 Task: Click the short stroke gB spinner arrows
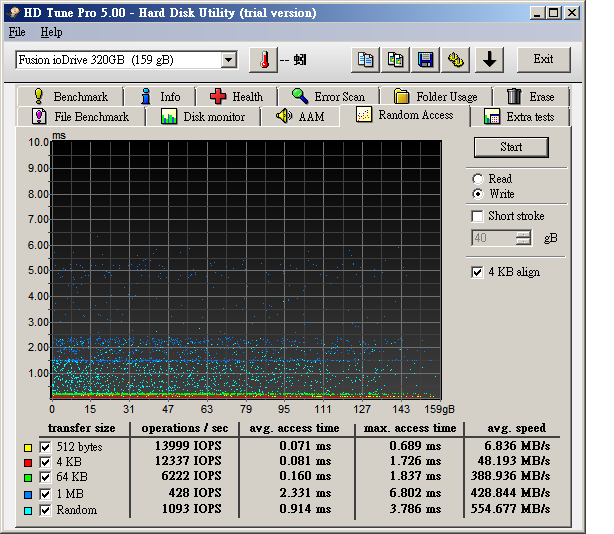coord(523,238)
